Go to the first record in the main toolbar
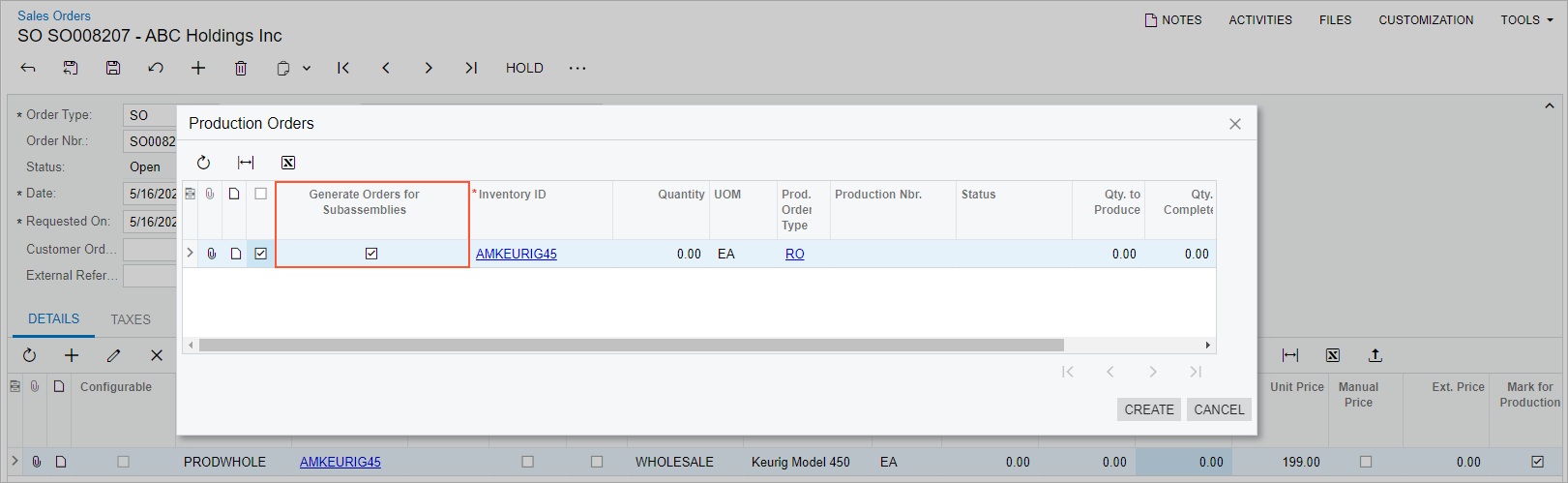The width and height of the screenshot is (1568, 483). coord(343,68)
